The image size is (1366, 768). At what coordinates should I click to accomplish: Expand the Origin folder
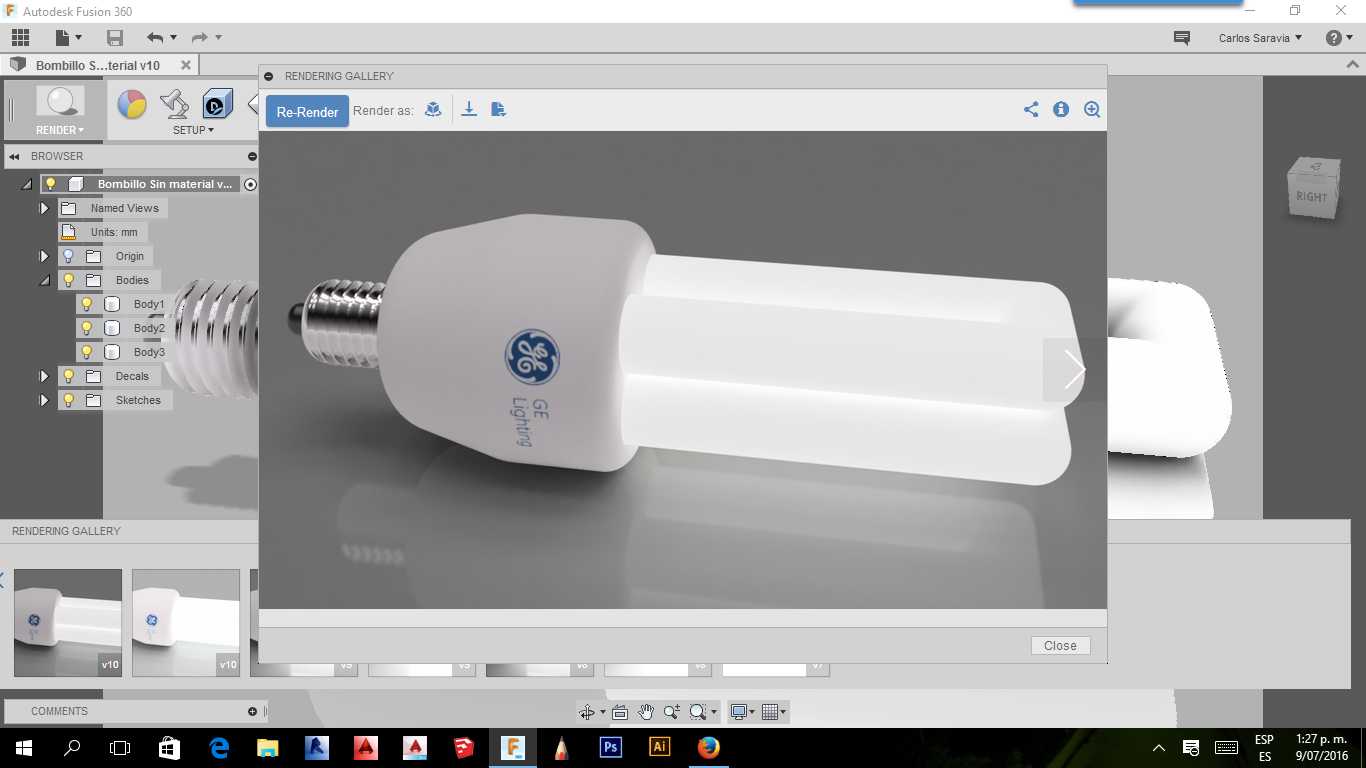pyautogui.click(x=44, y=256)
